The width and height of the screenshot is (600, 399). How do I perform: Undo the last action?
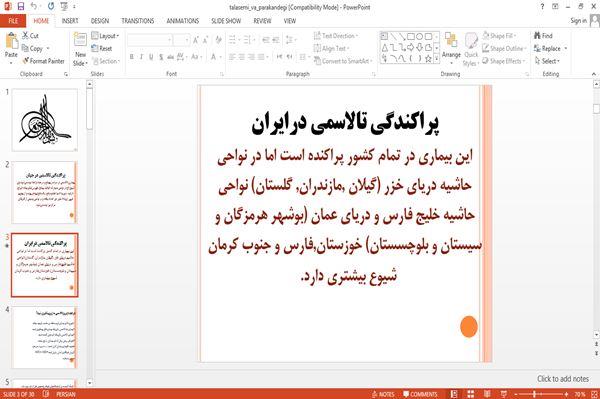coord(34,7)
